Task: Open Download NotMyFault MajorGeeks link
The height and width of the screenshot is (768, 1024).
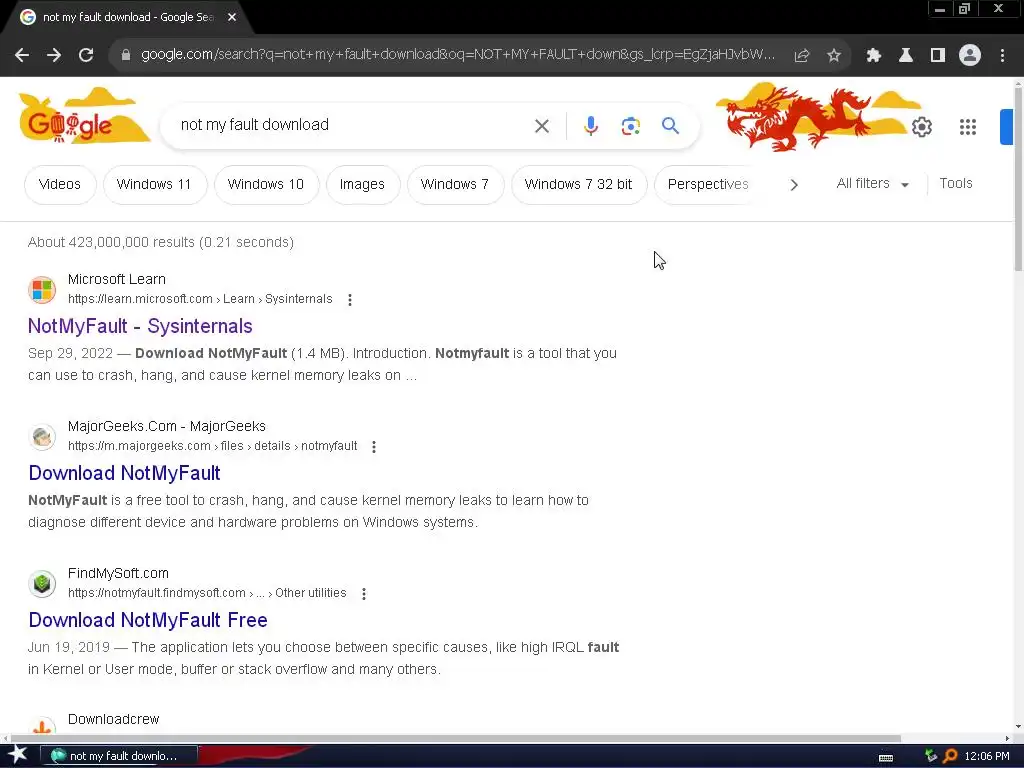Action: (x=124, y=473)
